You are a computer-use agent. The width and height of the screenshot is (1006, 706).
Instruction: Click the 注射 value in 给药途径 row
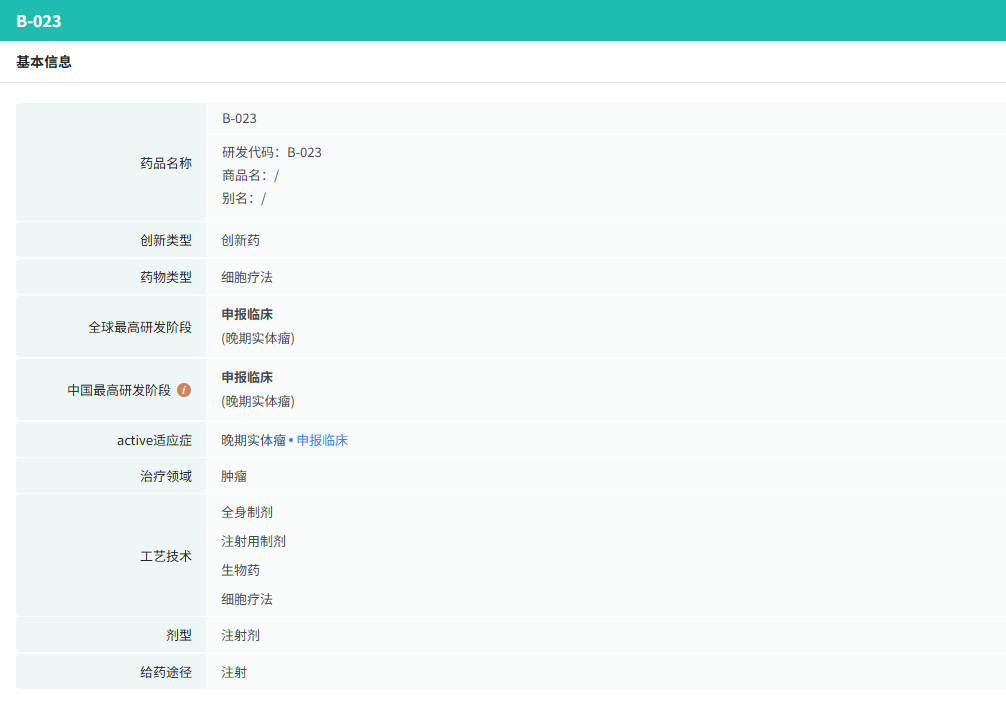pyautogui.click(x=234, y=672)
